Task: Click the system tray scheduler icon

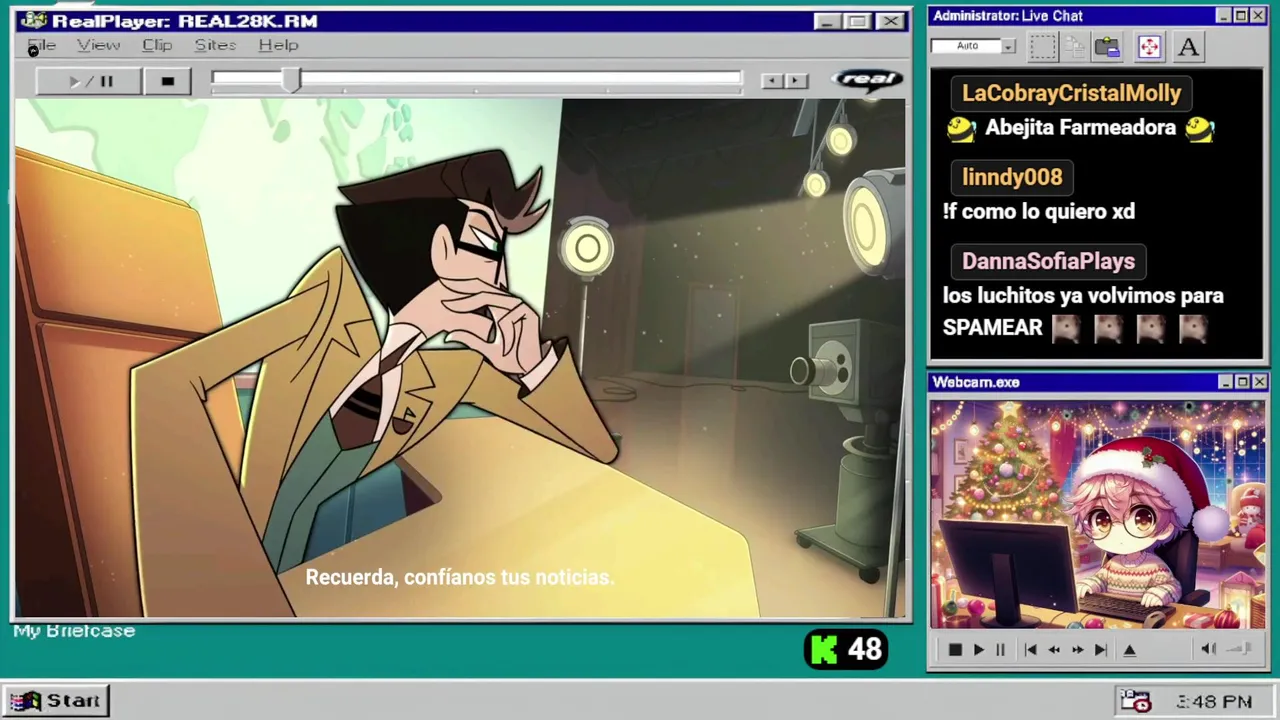Action: click(x=1136, y=701)
